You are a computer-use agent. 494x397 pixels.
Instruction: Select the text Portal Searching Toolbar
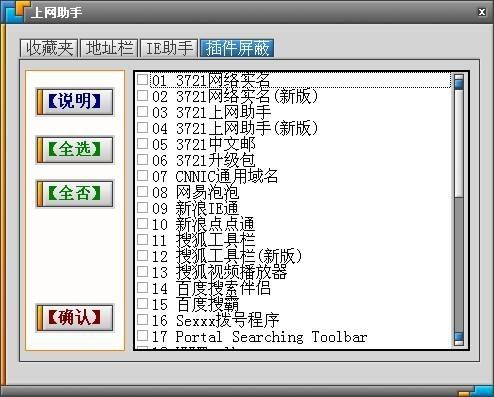pyautogui.click(x=271, y=337)
